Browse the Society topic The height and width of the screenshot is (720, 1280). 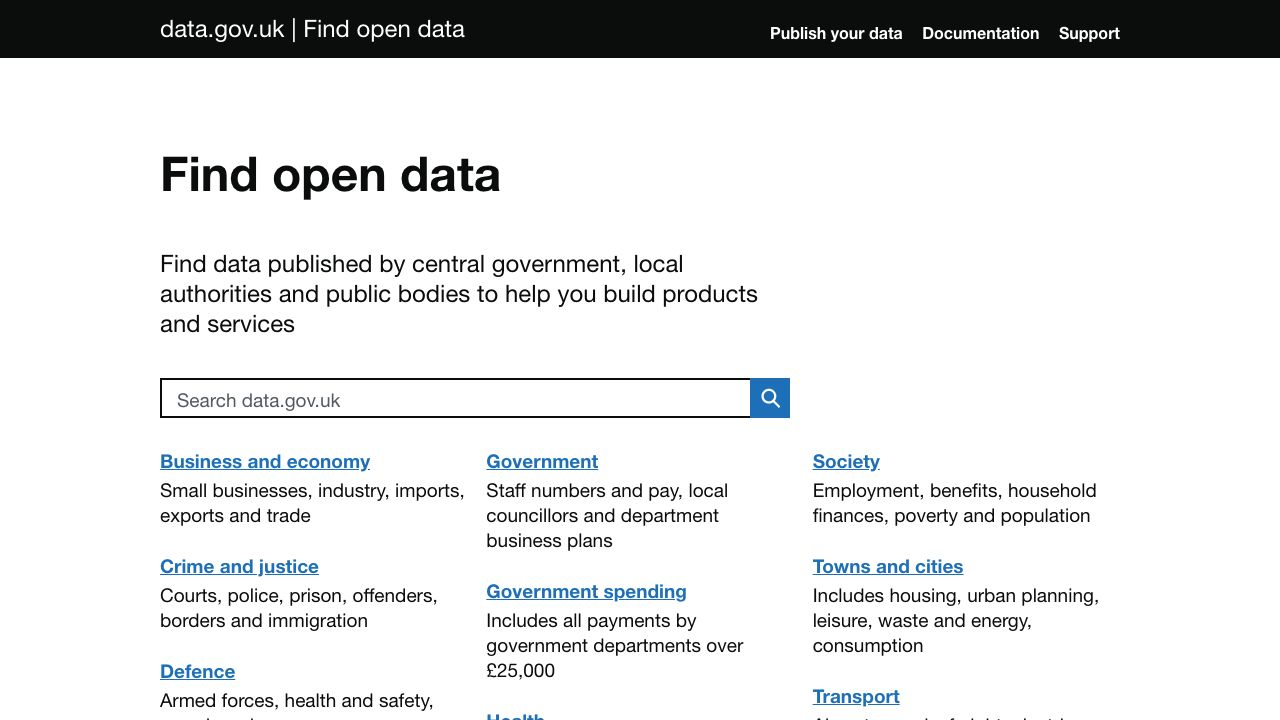(846, 461)
